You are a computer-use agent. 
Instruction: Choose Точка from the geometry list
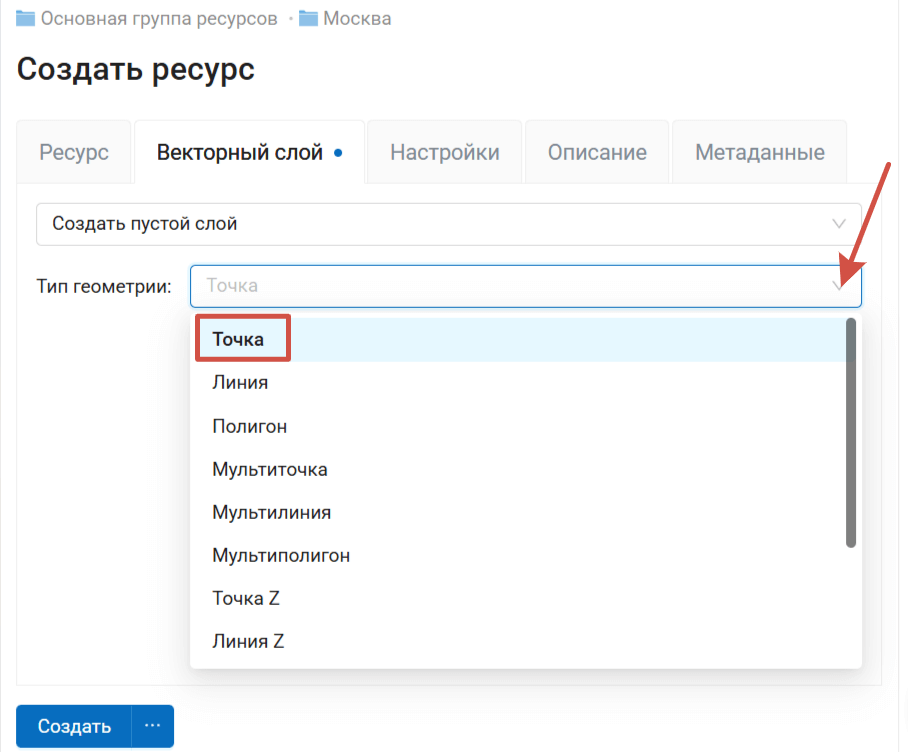pyautogui.click(x=239, y=340)
